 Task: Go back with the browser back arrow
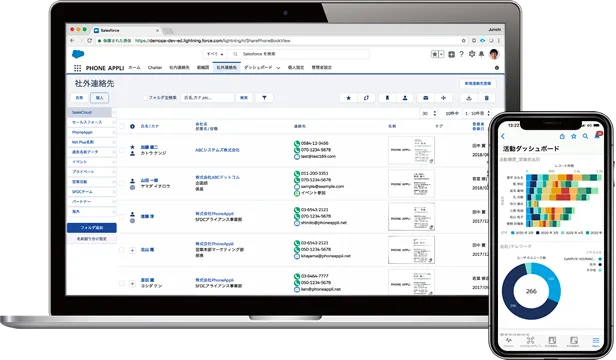pyautogui.click(x=72, y=40)
